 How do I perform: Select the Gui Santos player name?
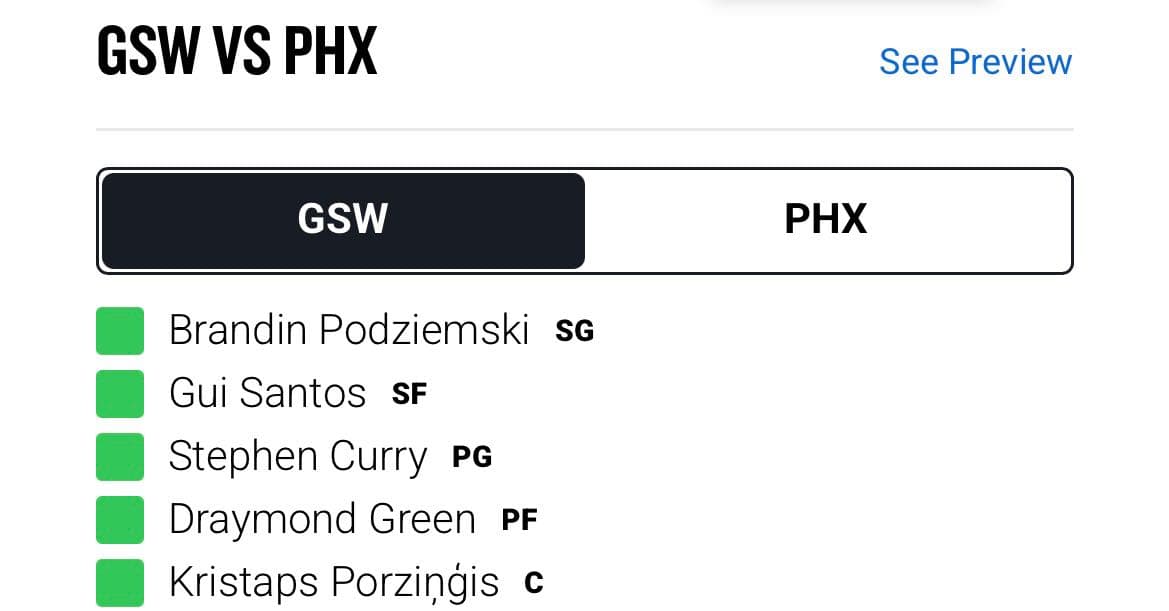[x=267, y=393]
